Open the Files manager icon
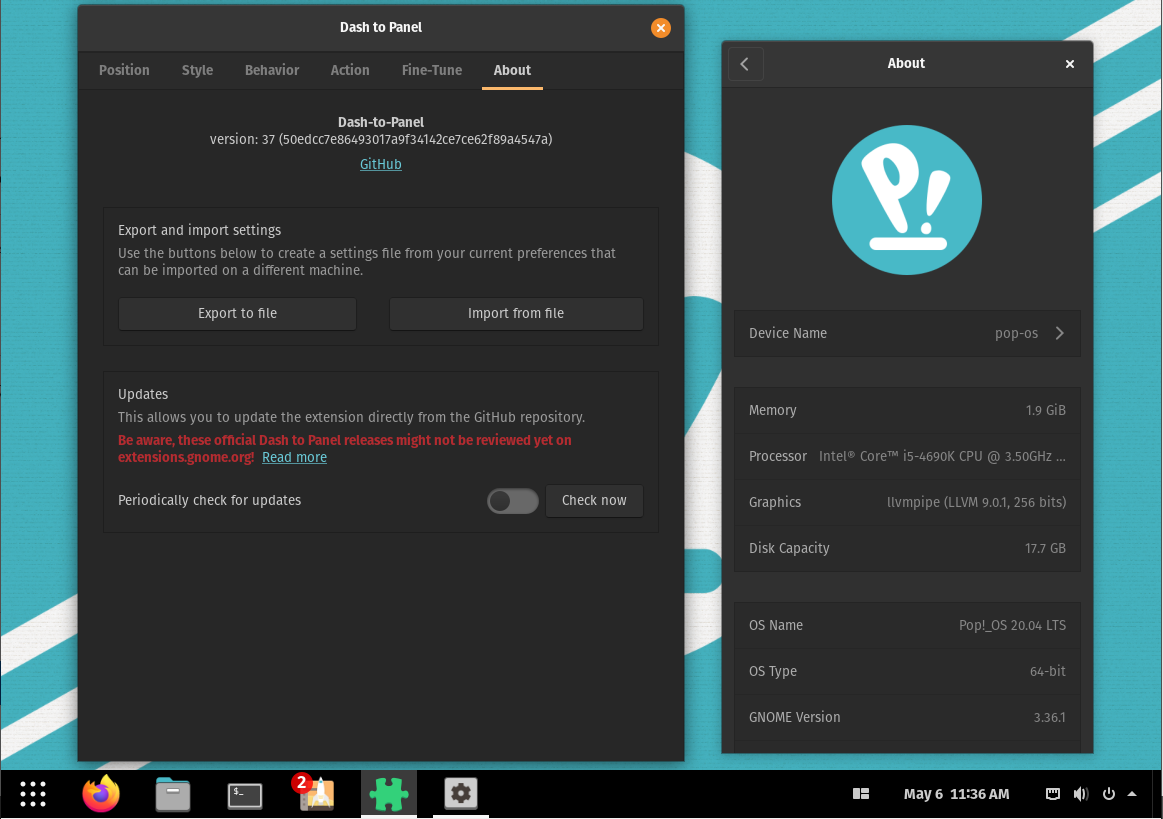Screen dimensions: 1163x819 click(x=173, y=795)
